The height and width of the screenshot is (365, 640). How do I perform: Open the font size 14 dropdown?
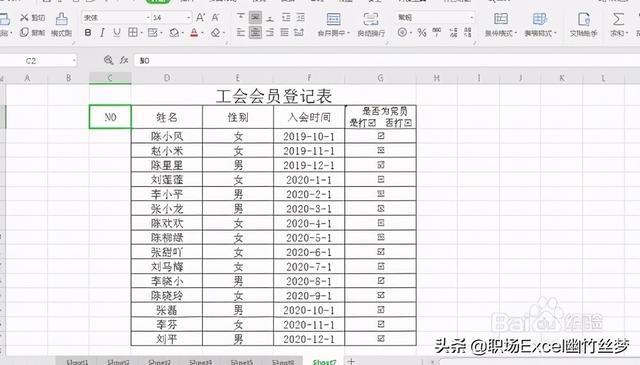tap(188, 18)
